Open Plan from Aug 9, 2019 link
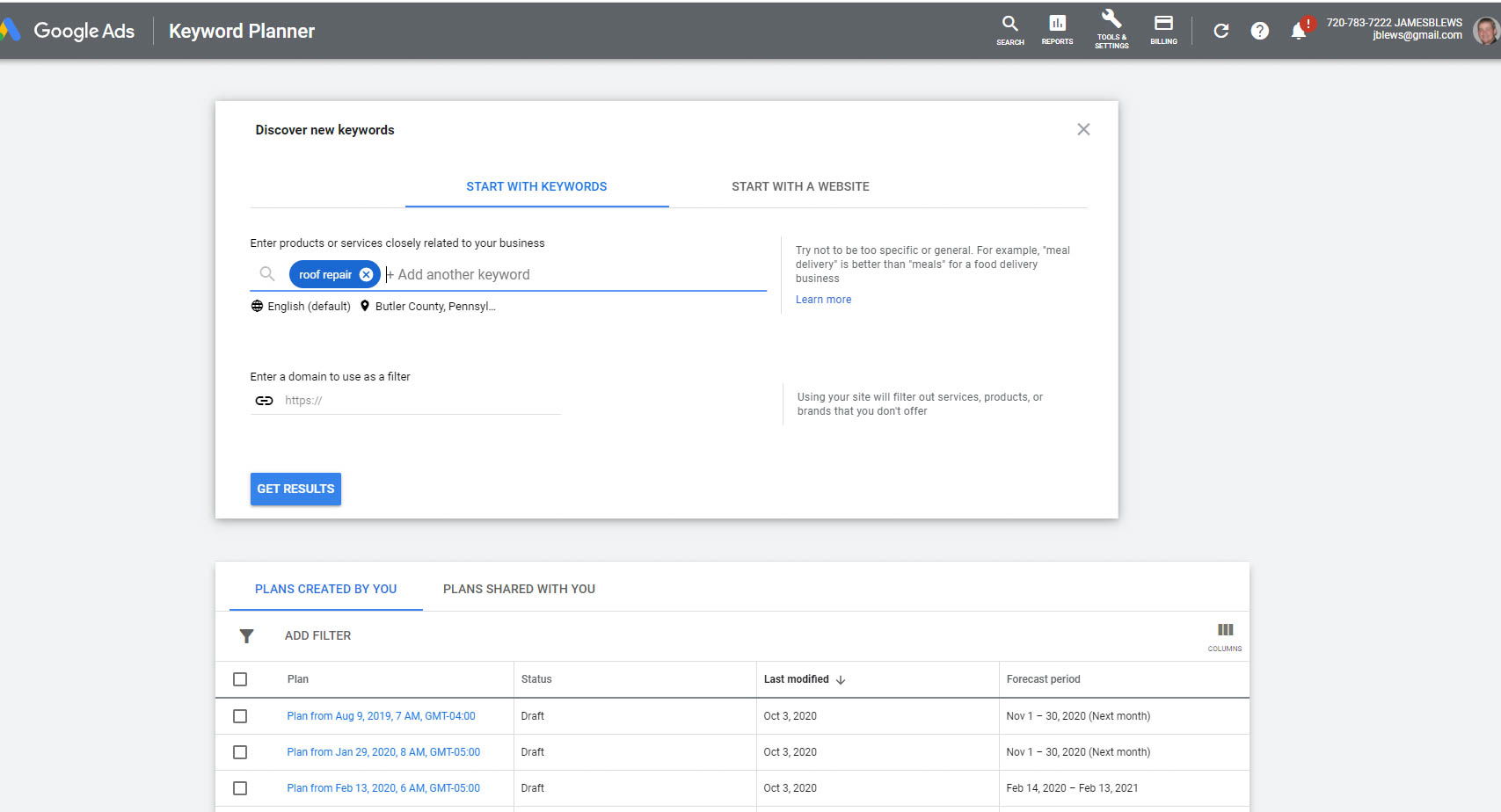The width and height of the screenshot is (1501, 812). click(381, 716)
